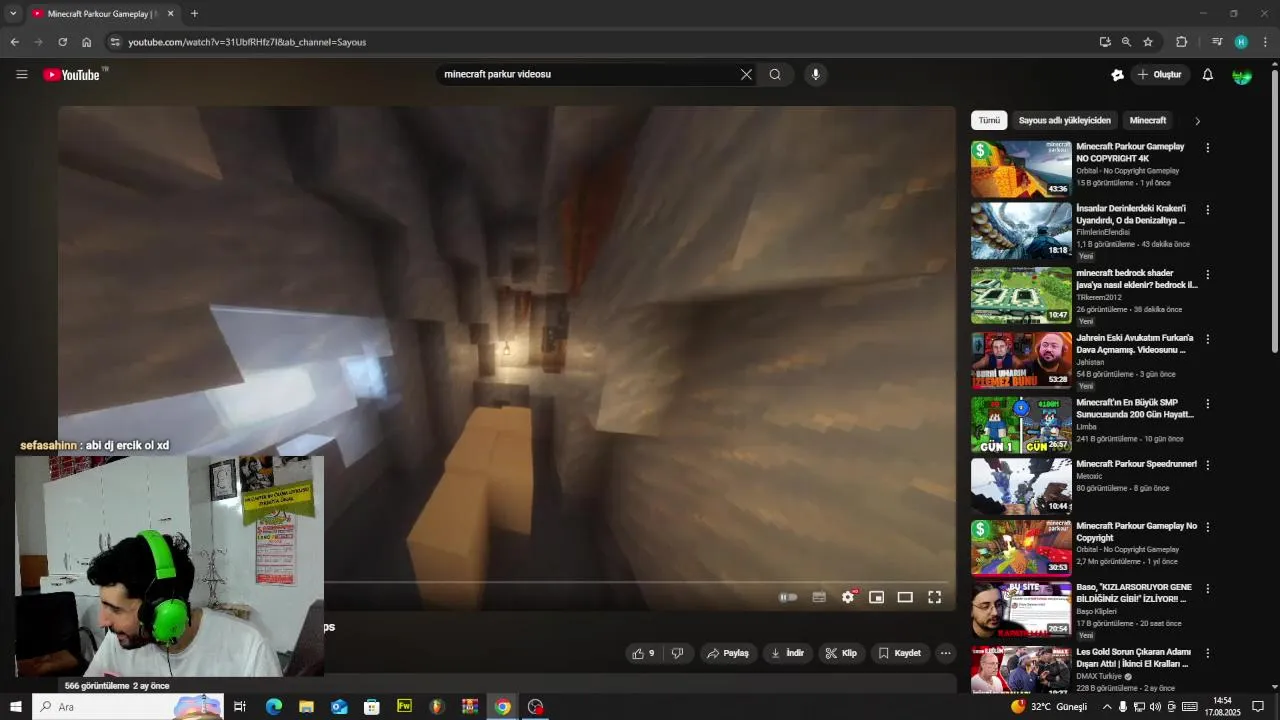The width and height of the screenshot is (1280, 720).
Task: Click the İndir download button
Action: (x=787, y=653)
